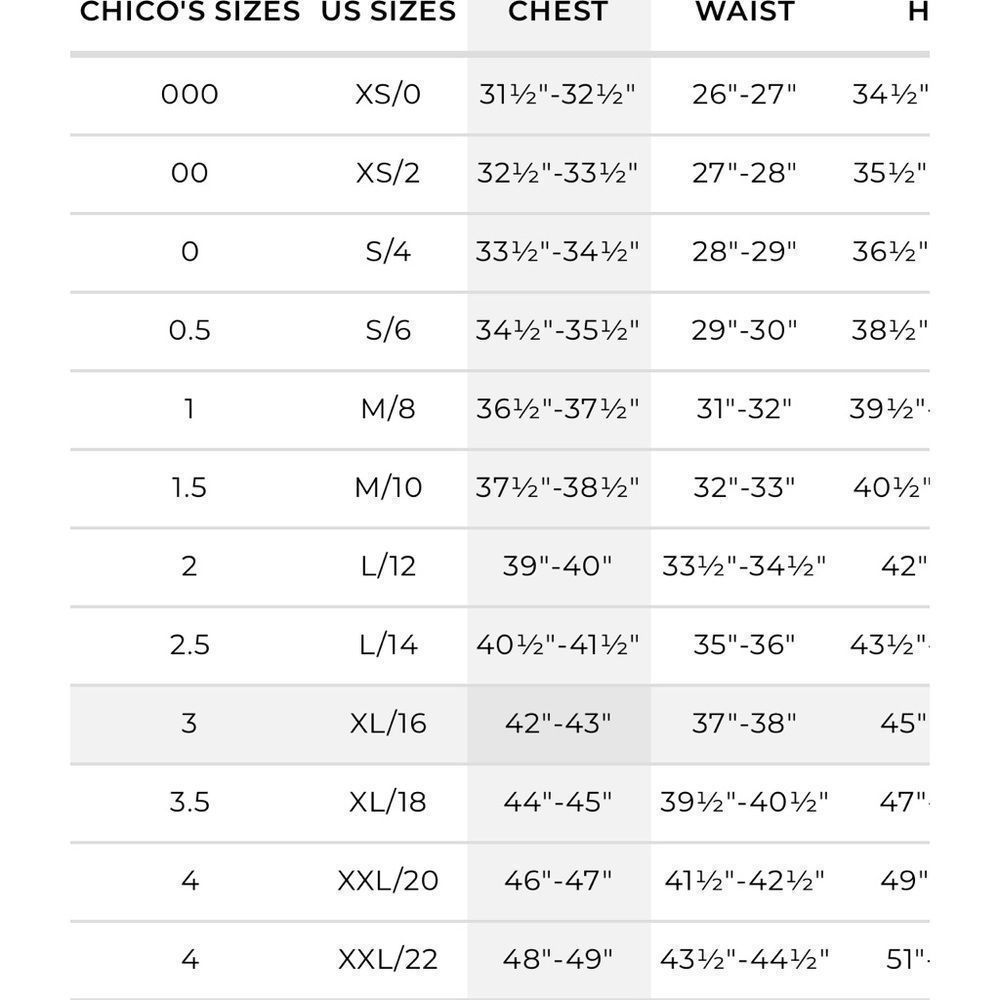
Task: Select the XXL/22 US size cell
Action: point(388,960)
